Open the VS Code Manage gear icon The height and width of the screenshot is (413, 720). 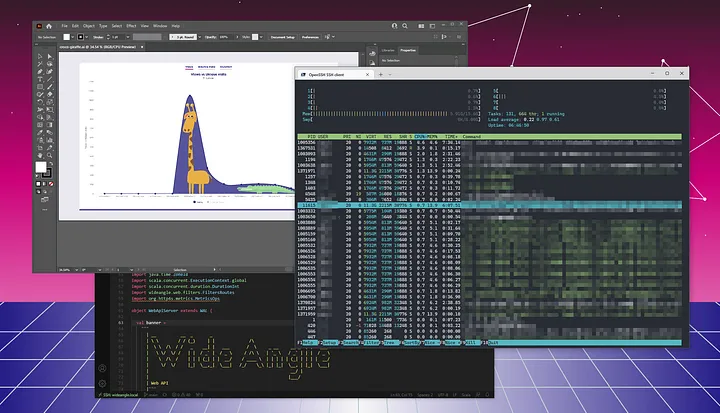coord(103,383)
